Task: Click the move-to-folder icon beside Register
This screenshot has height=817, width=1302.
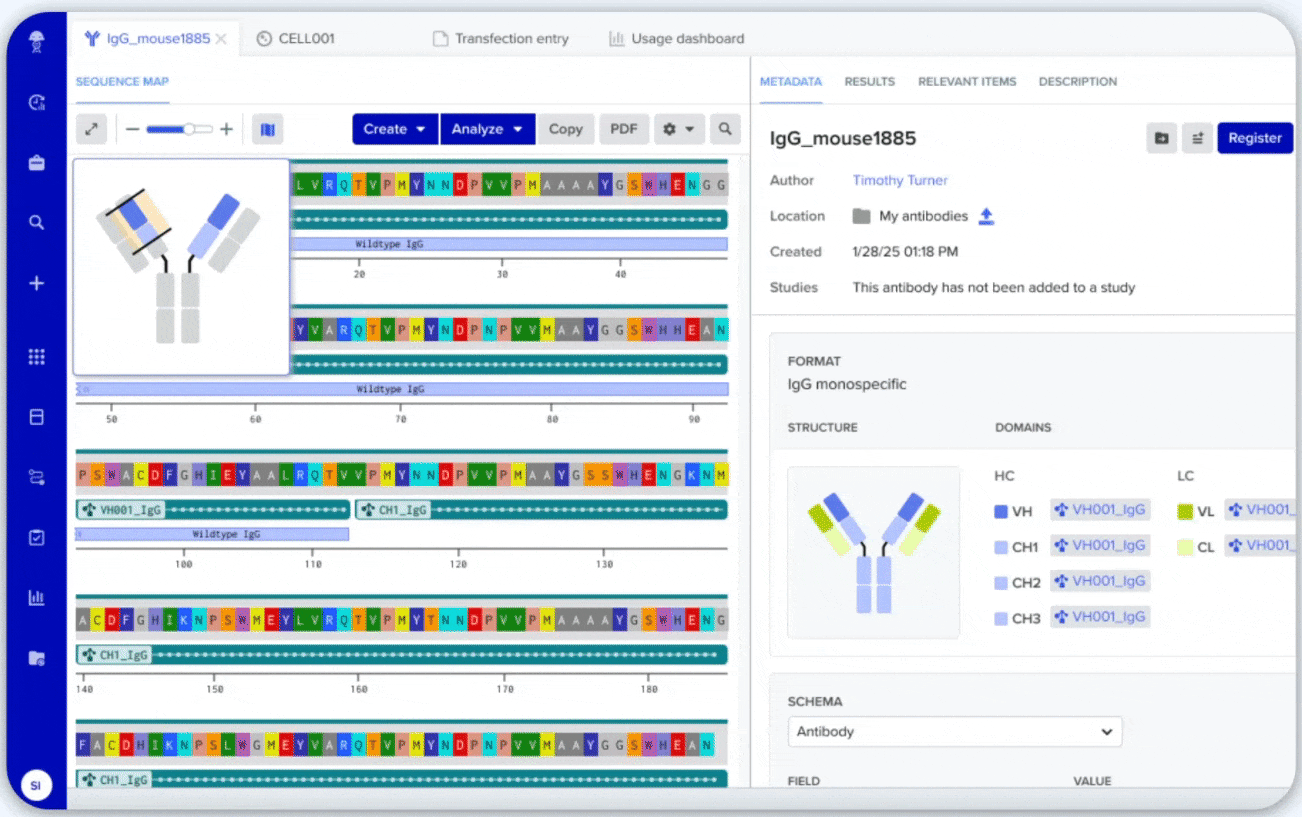Action: click(1161, 138)
